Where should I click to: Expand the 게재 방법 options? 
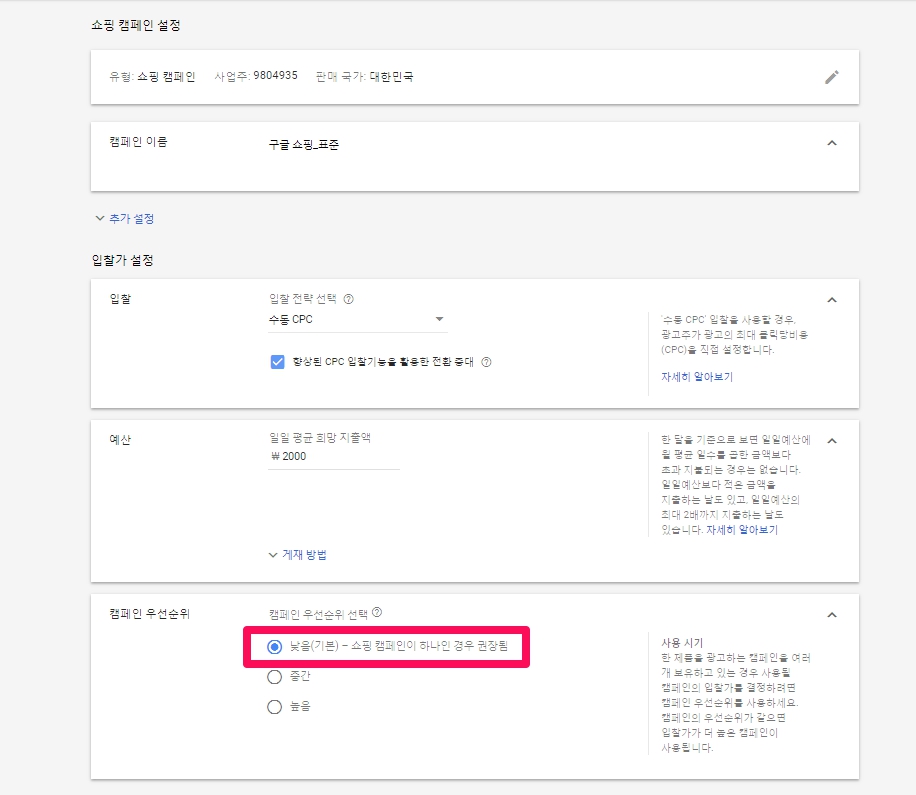pos(297,554)
